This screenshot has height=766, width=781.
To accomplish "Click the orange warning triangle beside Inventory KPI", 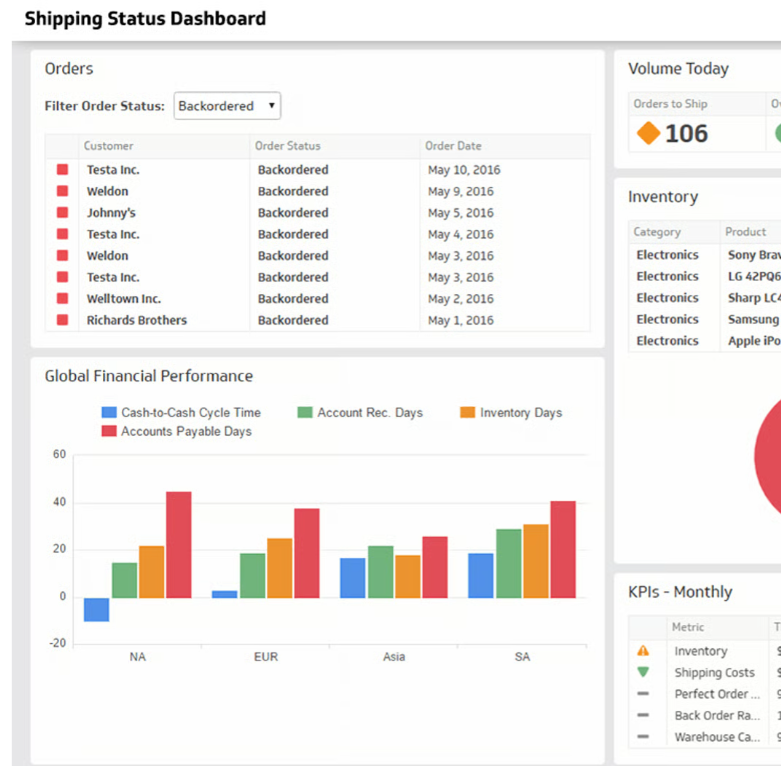I will point(643,650).
